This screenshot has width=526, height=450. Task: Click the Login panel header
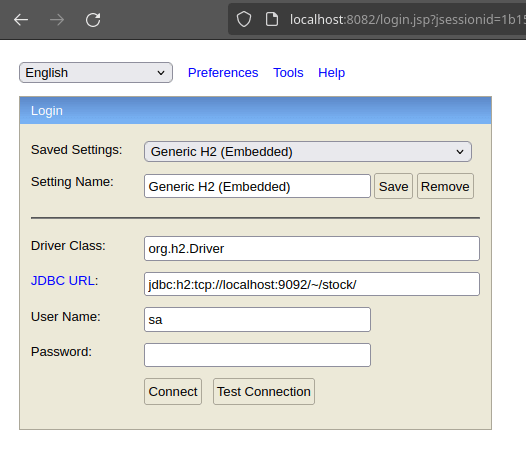(255, 111)
